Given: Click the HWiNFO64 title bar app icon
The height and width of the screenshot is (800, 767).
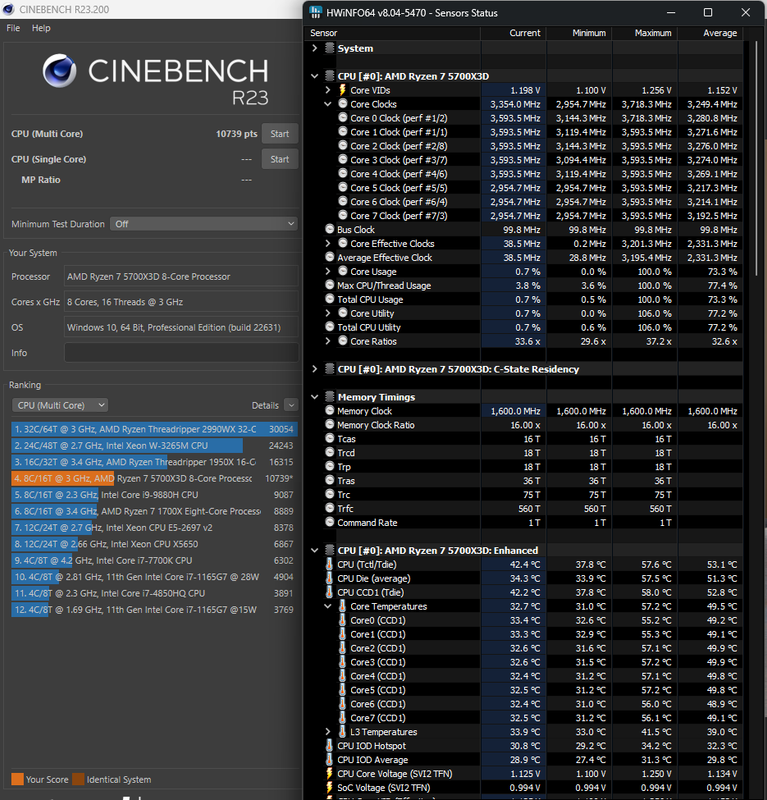Looking at the screenshot, I should [316, 12].
